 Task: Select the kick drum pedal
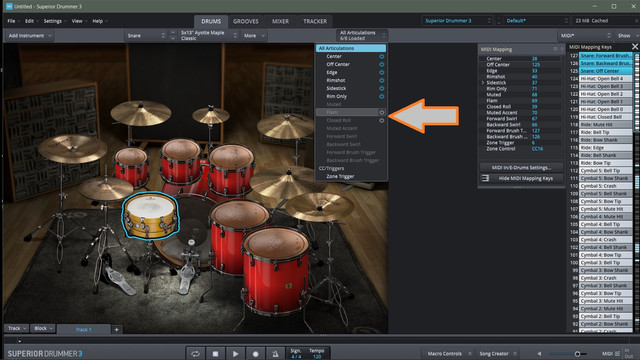(188, 278)
